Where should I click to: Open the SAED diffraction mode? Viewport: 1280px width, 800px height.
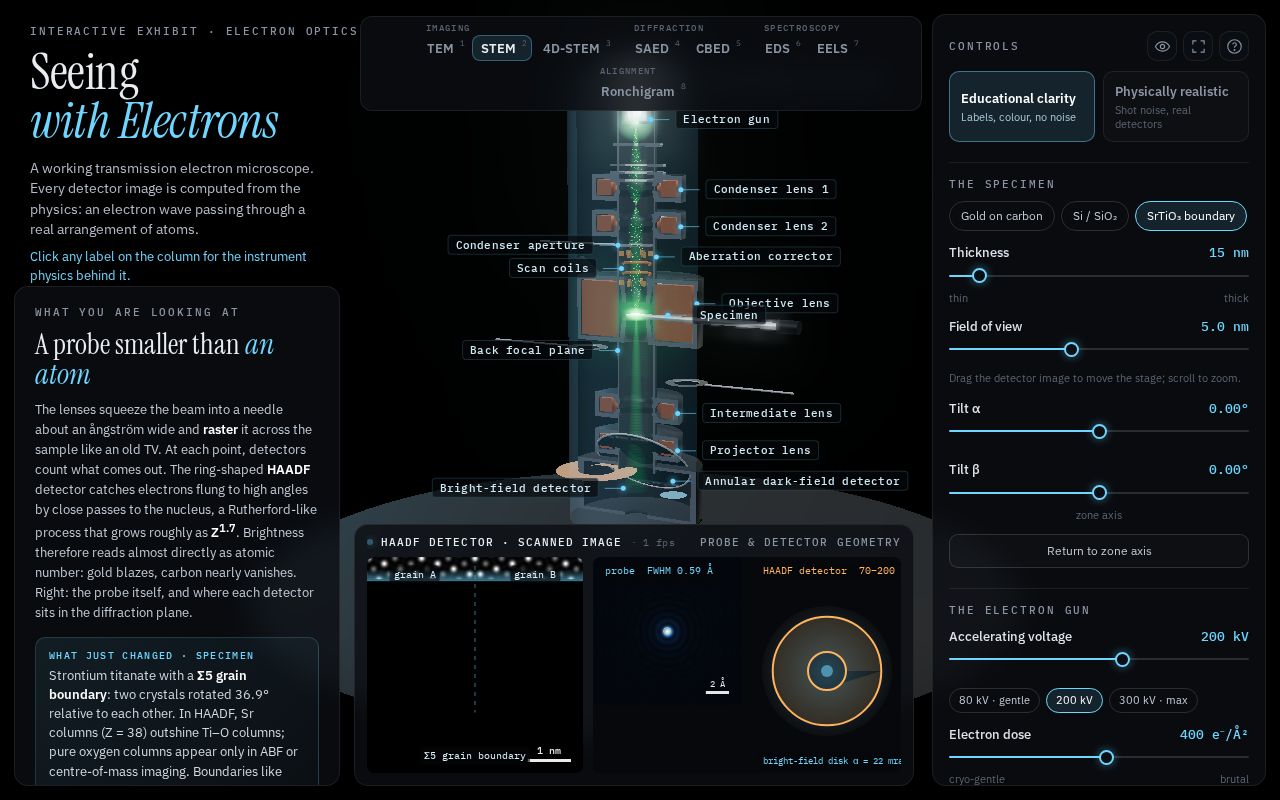[656, 48]
